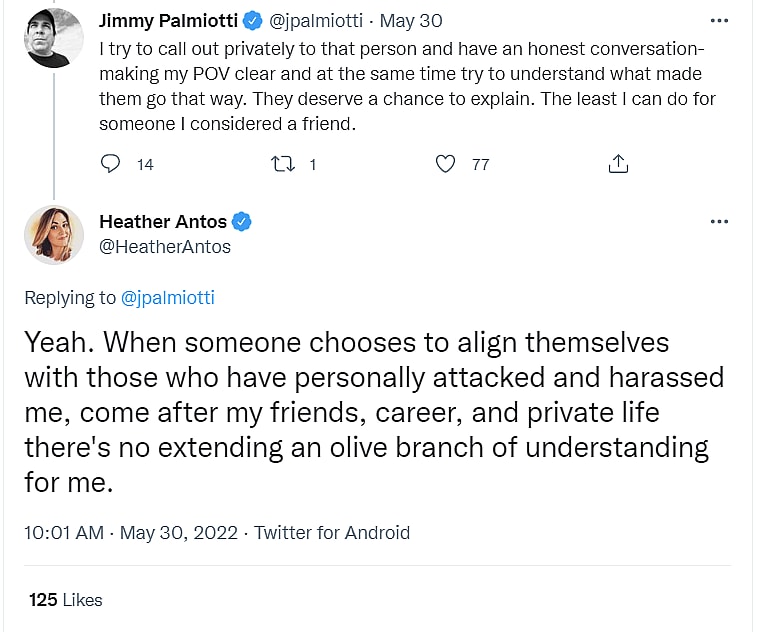Click Heather Antos's tweet text starting with Yeah
The width and height of the screenshot is (775, 632).
[x=372, y=412]
